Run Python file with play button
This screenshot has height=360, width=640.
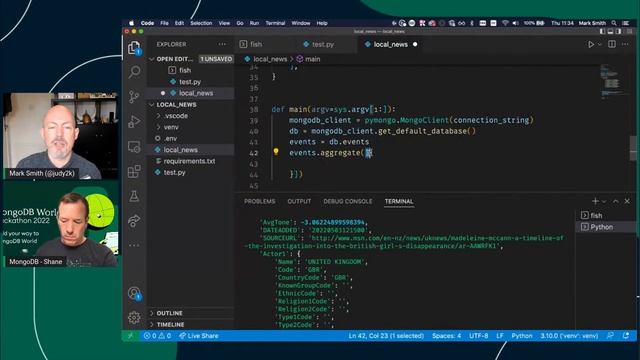[x=591, y=44]
